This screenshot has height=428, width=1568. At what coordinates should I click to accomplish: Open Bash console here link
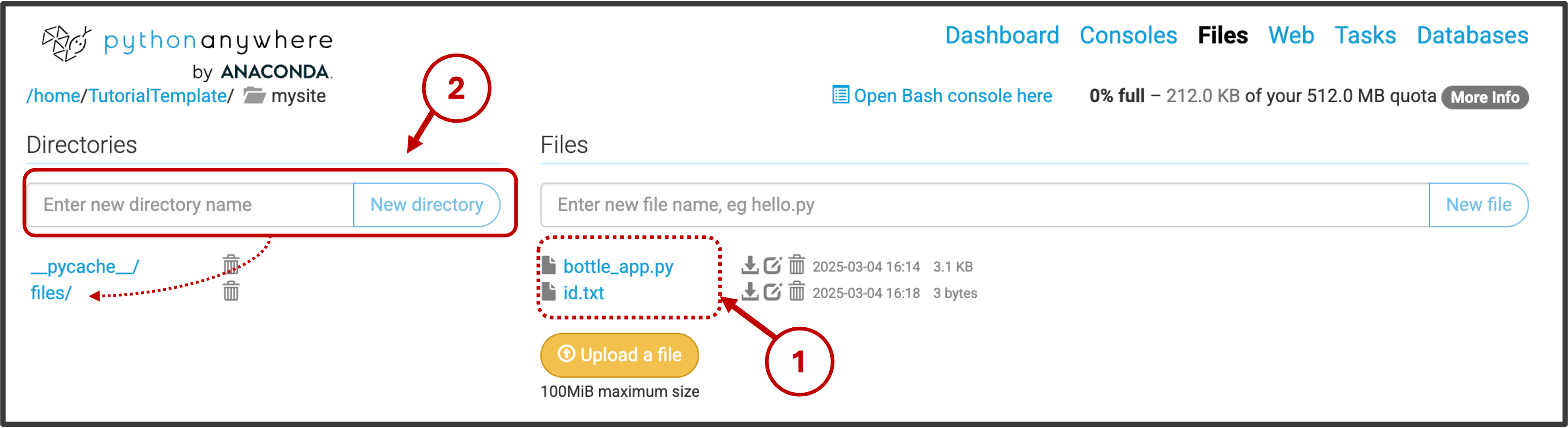pyautogui.click(x=941, y=96)
